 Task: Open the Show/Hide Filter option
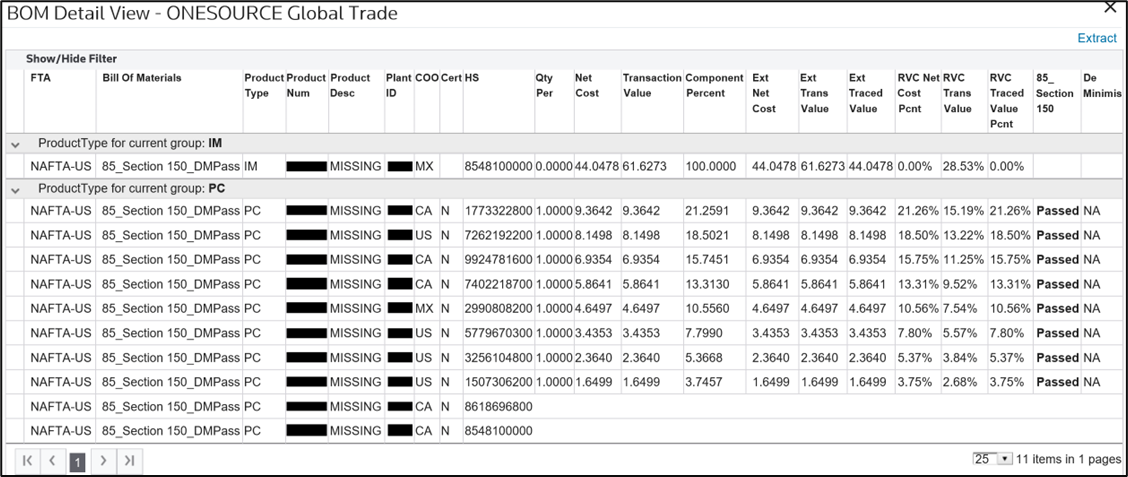[x=71, y=58]
